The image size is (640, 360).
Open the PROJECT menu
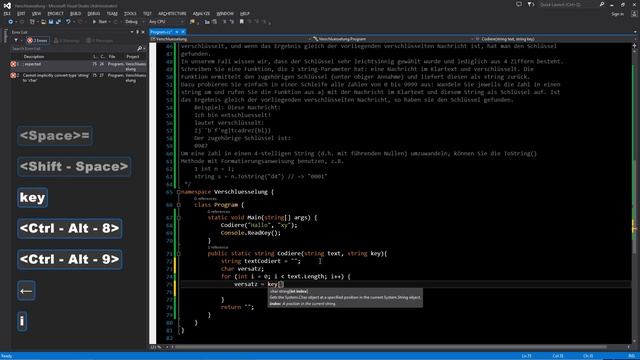(56, 13)
